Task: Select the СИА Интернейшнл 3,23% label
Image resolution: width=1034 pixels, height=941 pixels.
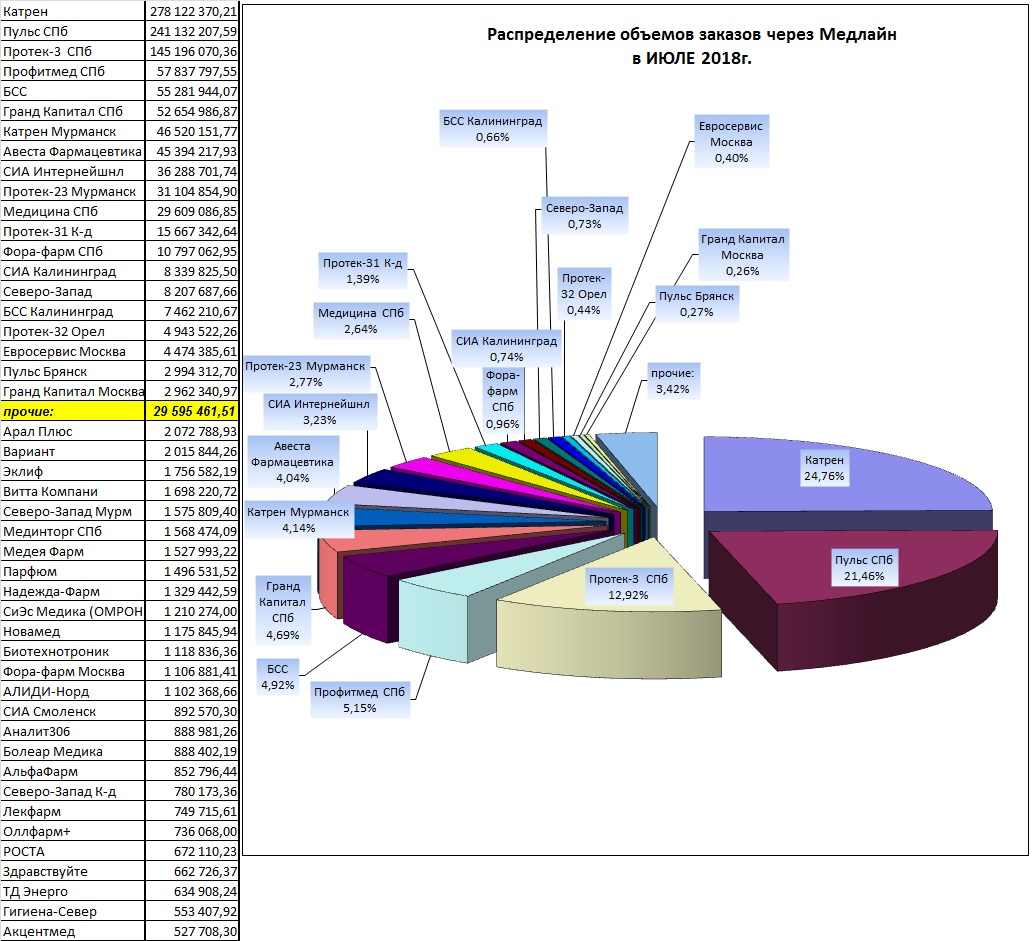Action: (x=319, y=411)
